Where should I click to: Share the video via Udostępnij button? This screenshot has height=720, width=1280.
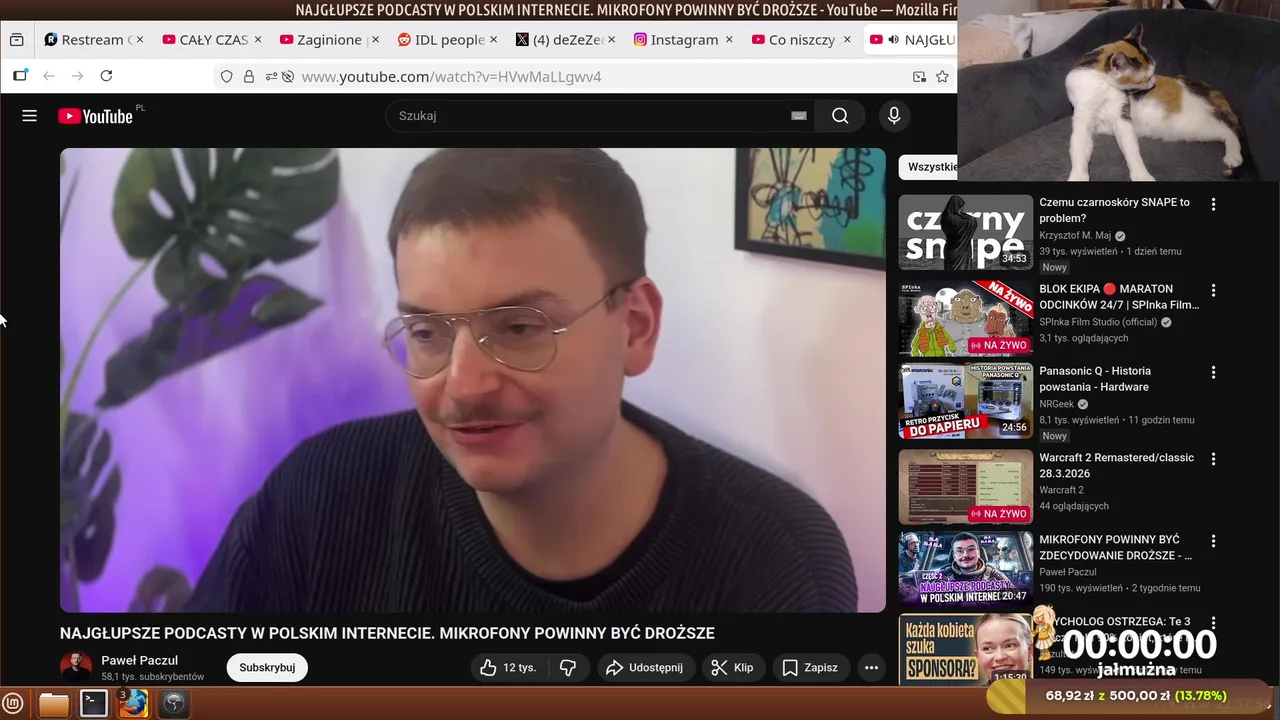pyautogui.click(x=645, y=668)
